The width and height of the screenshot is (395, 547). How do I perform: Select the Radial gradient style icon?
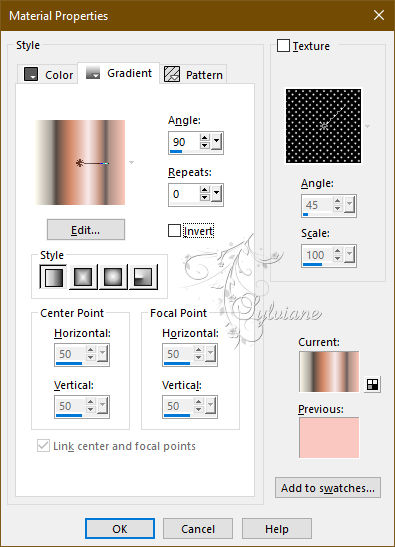click(x=143, y=277)
